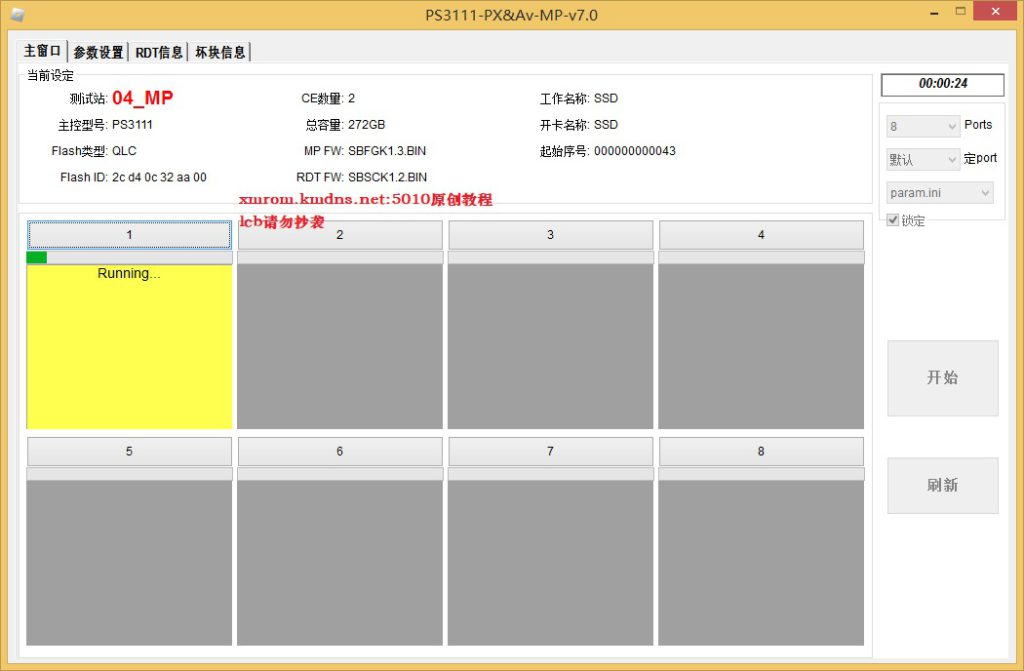Click the 刷新 button
1024x671 pixels.
tap(942, 485)
